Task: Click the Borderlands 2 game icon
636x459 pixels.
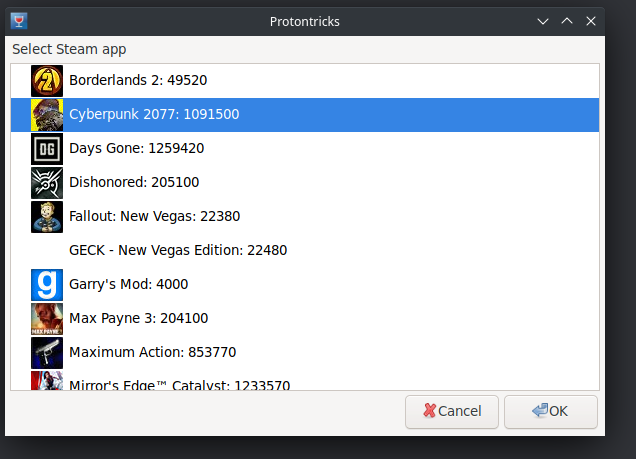Action: click(47, 80)
